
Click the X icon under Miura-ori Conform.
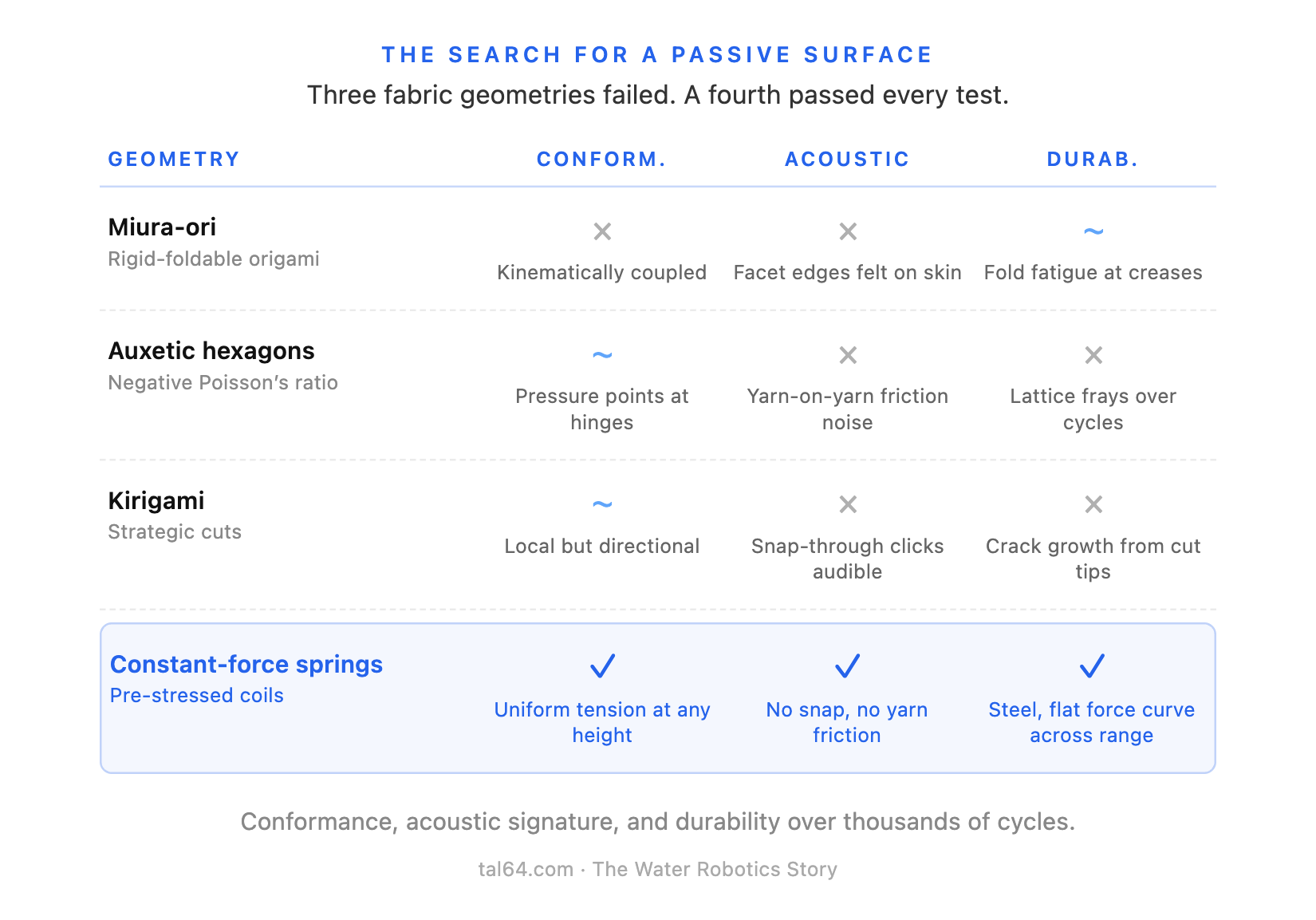tap(602, 231)
